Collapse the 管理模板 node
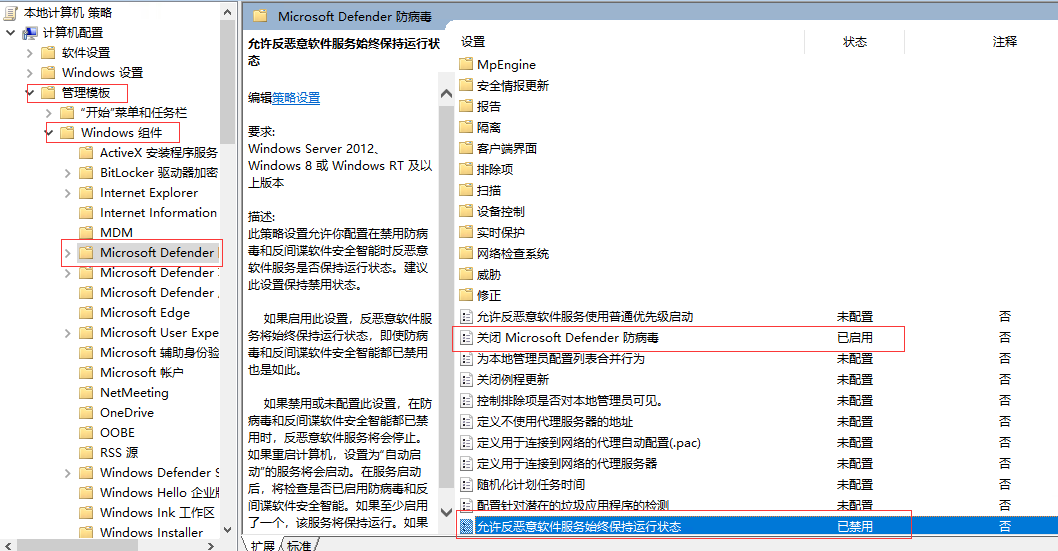The image size is (1058, 551). point(29,92)
